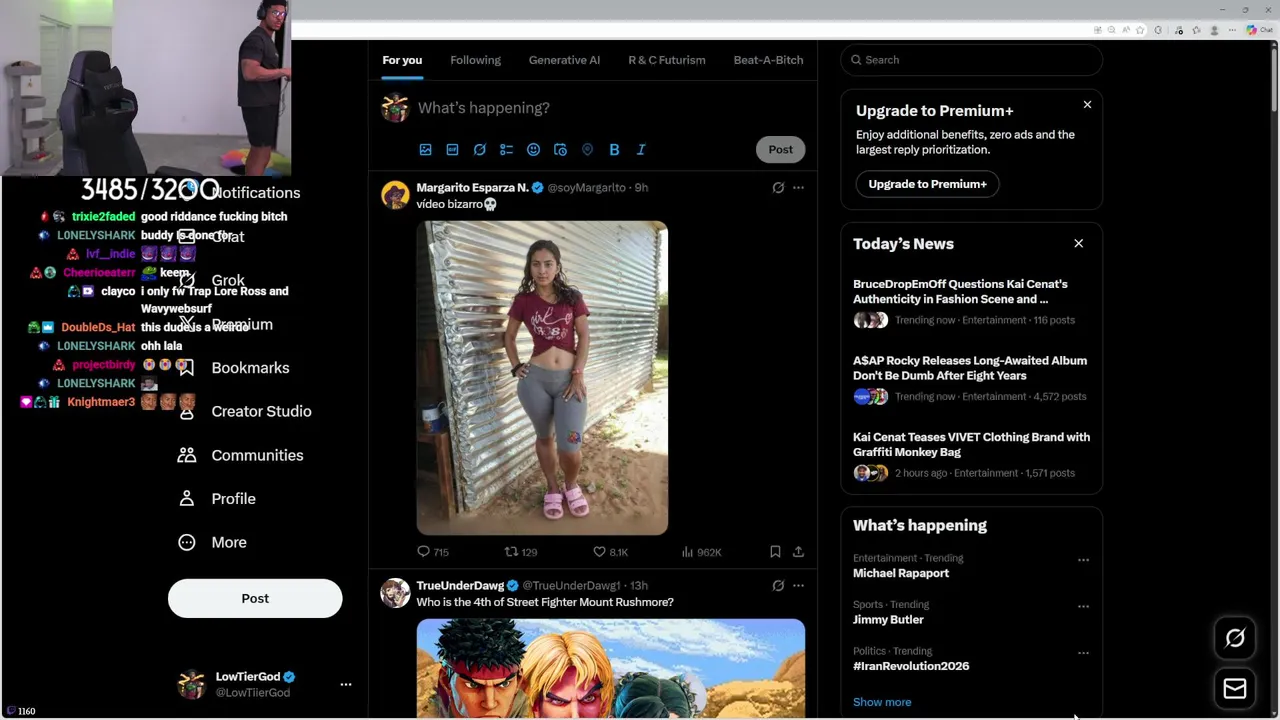This screenshot has height=720, width=1280.
Task: Show more trending topics
Action: click(x=882, y=702)
